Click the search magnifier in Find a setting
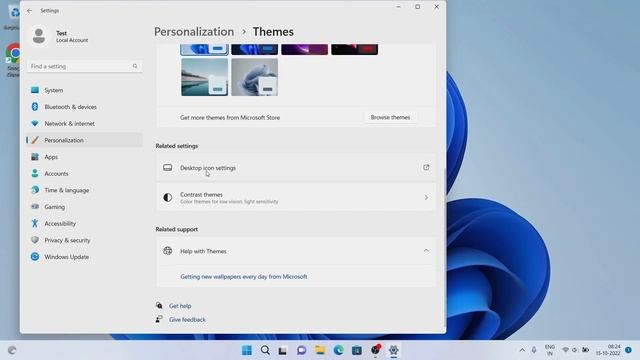 (135, 66)
